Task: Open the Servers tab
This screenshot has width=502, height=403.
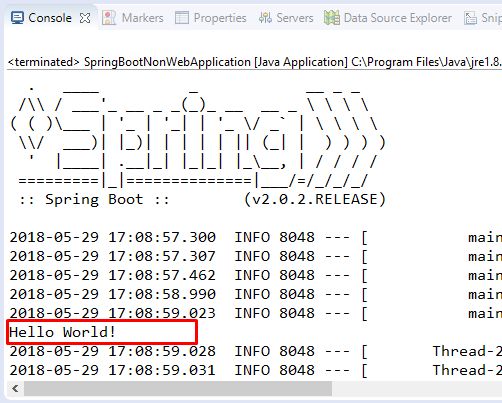Action: coord(286,18)
